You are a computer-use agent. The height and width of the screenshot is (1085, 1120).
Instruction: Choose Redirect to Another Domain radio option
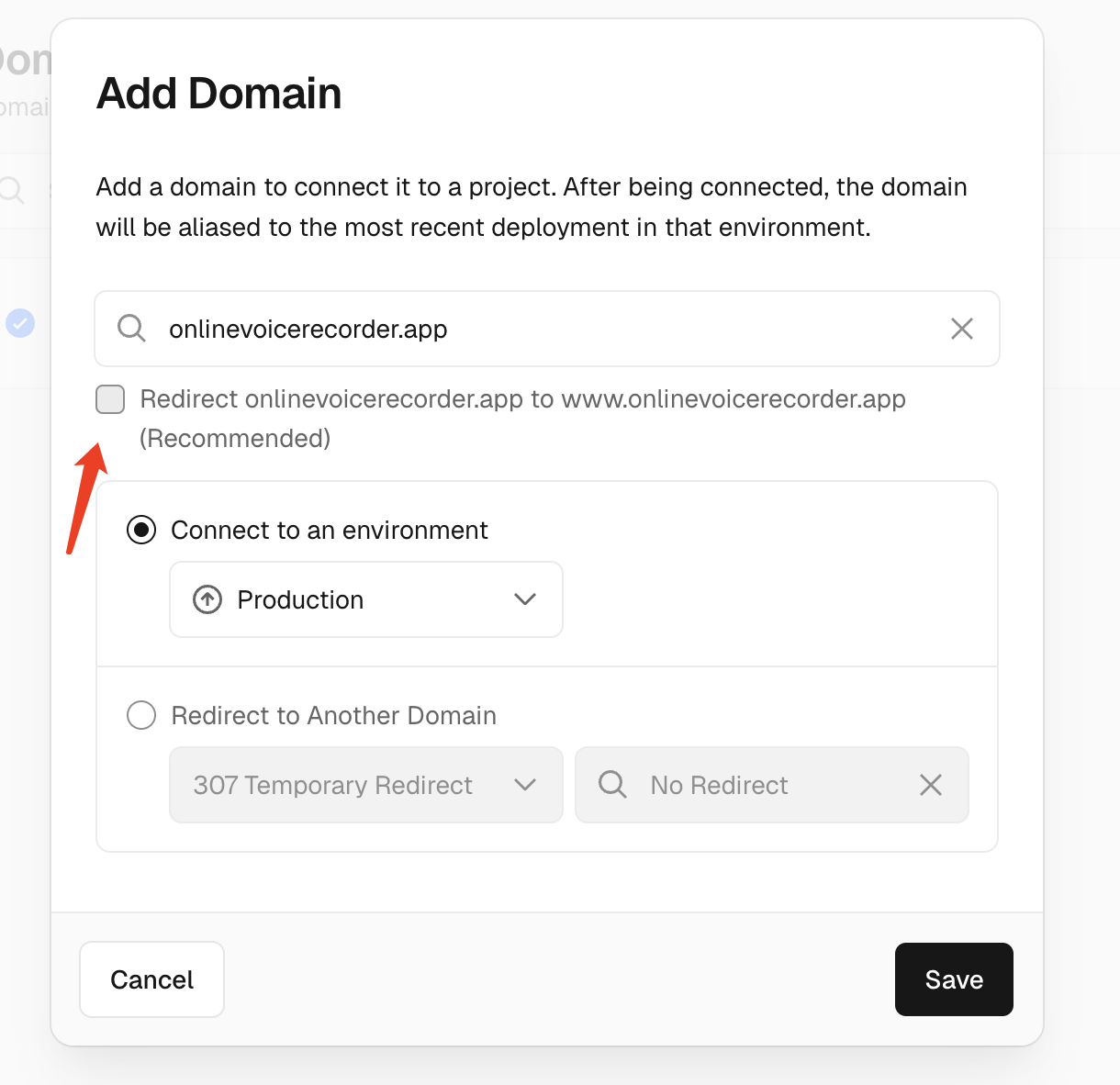pos(141,715)
